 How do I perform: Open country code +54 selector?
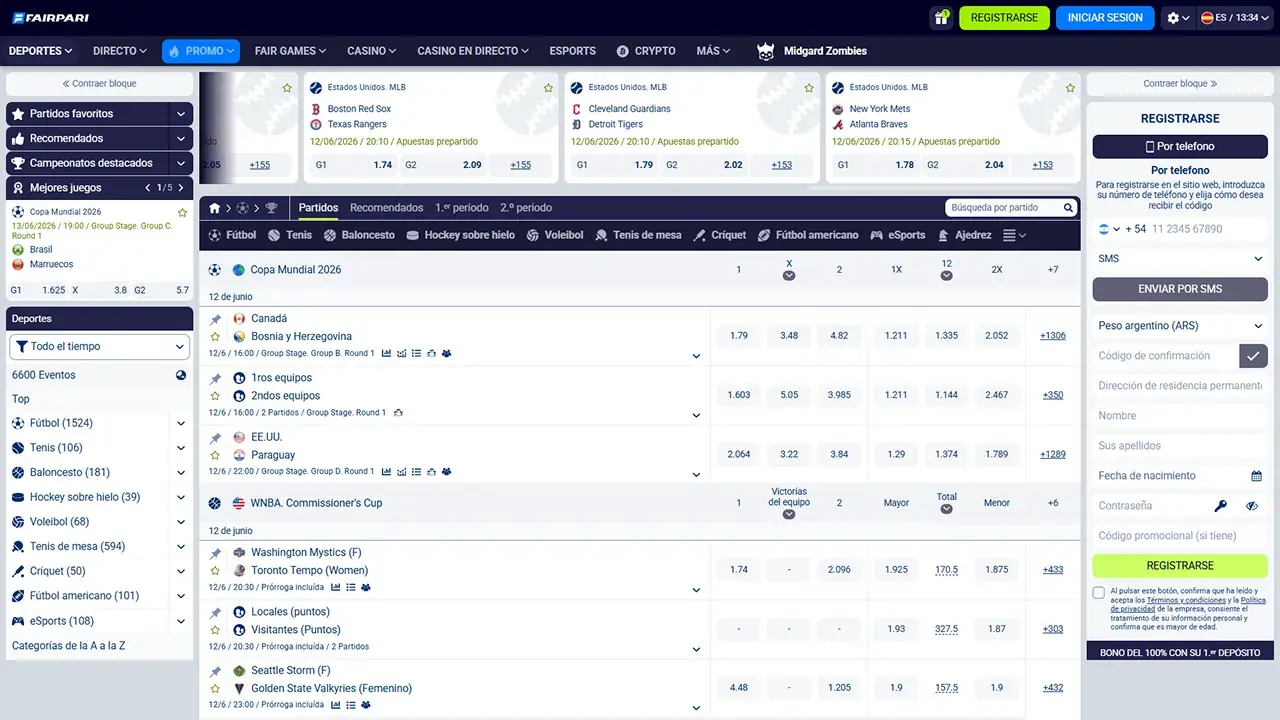(x=1121, y=229)
